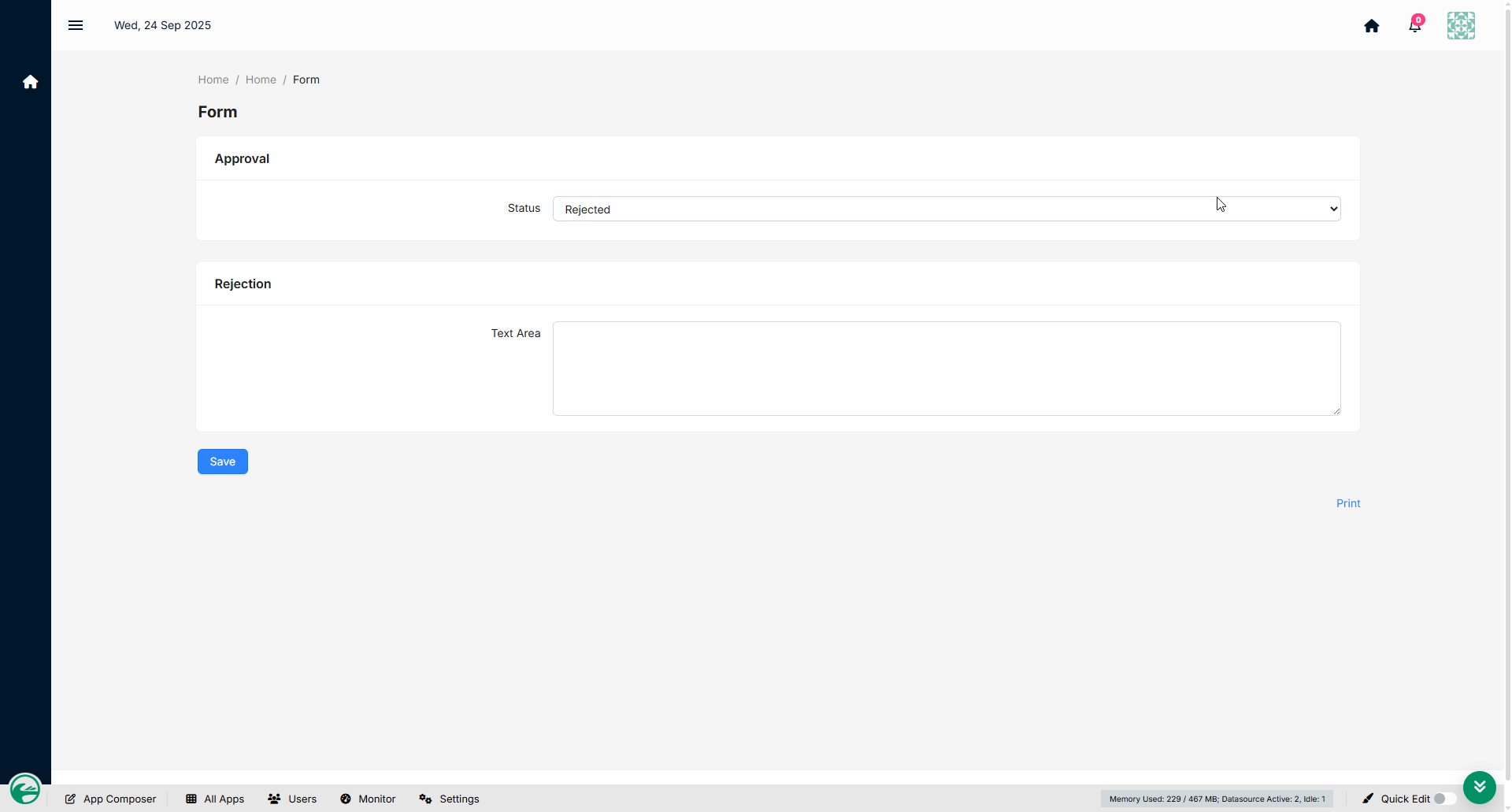Open the hamburger menu icon
Image resolution: width=1512 pixels, height=812 pixels.
coord(76,25)
